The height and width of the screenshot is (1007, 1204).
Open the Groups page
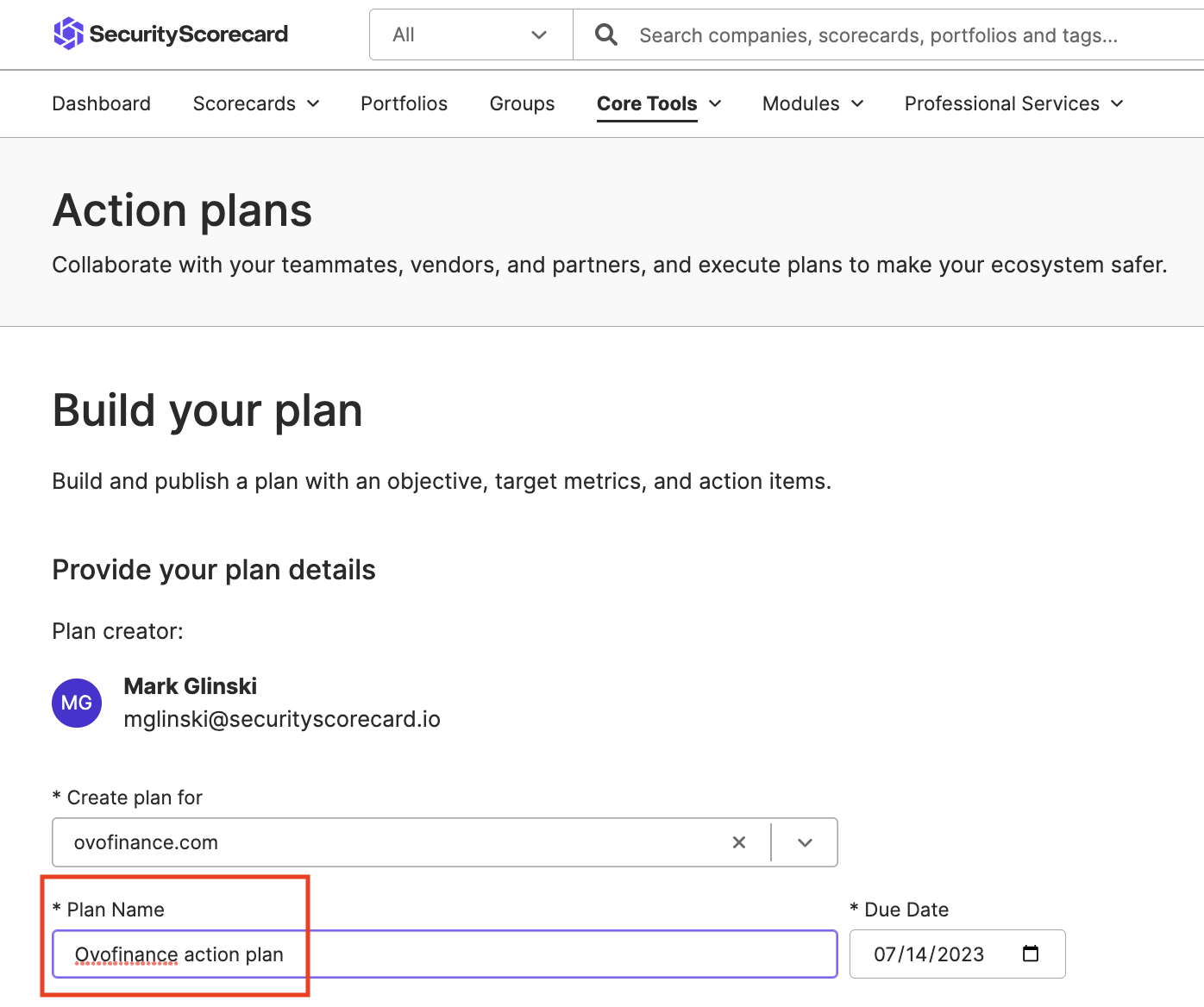[x=522, y=103]
